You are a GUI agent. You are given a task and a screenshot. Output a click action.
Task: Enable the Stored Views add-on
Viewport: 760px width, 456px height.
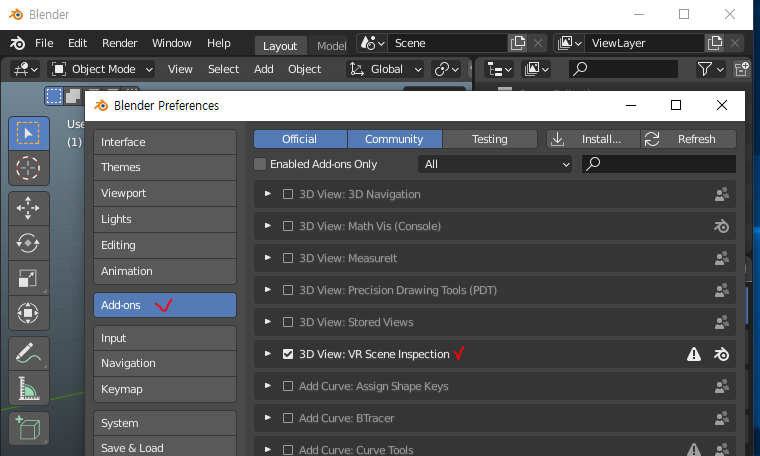point(288,322)
